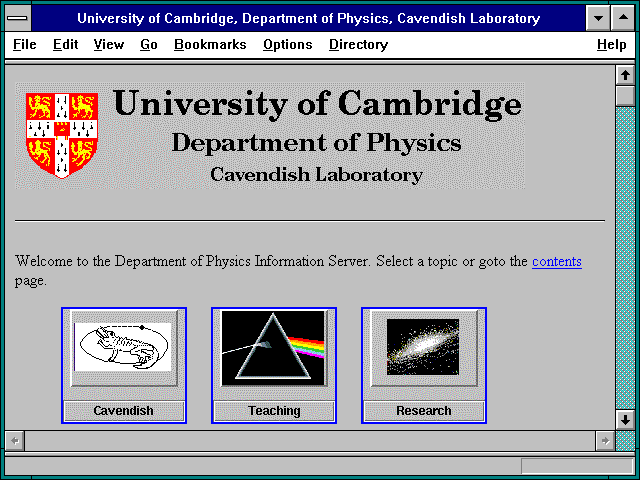
Task: Click the vertical scrollbar up arrow
Action: pyautogui.click(x=625, y=76)
